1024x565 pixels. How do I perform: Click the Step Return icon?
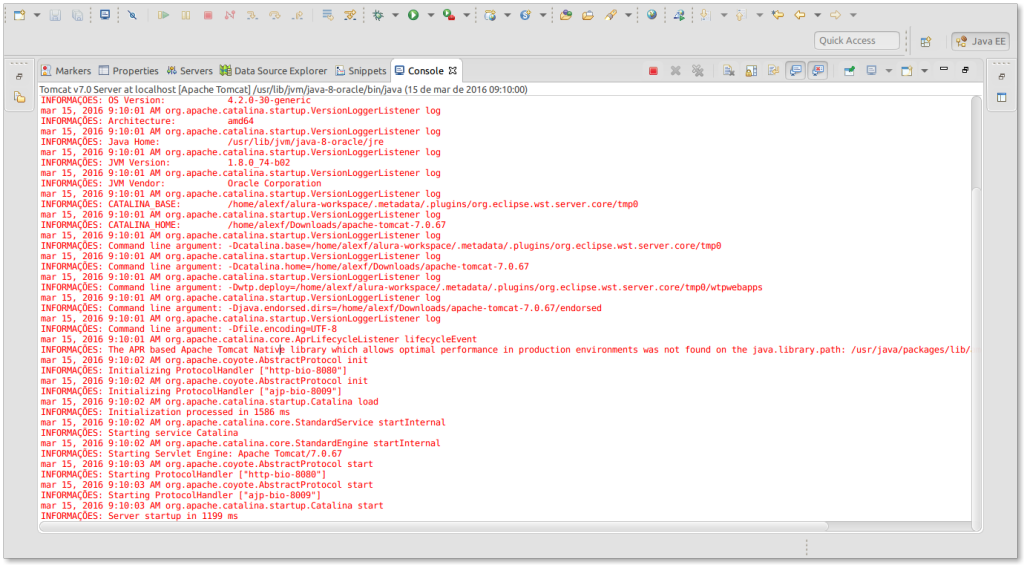point(297,14)
